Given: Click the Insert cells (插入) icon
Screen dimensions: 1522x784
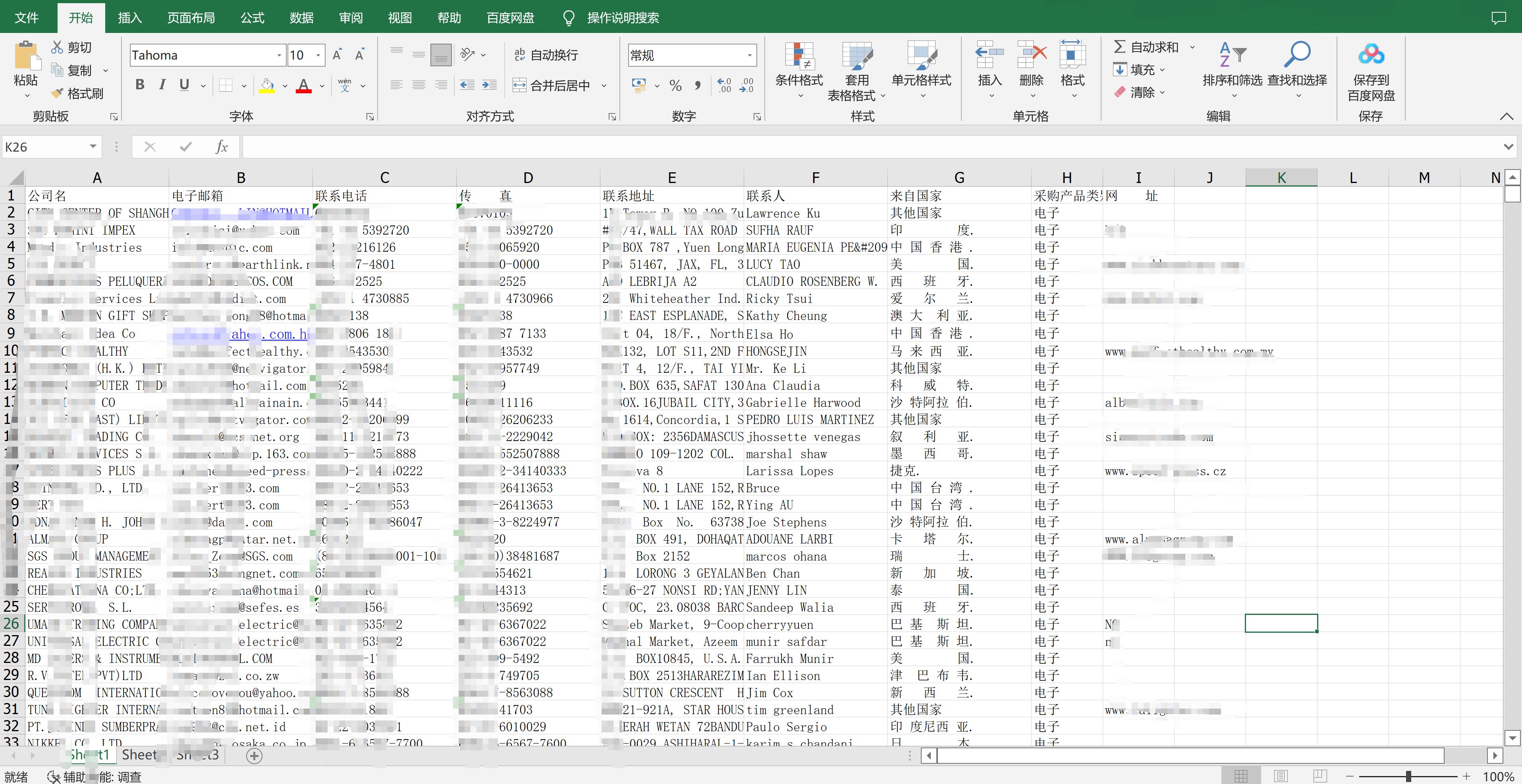Looking at the screenshot, I should coord(990,56).
